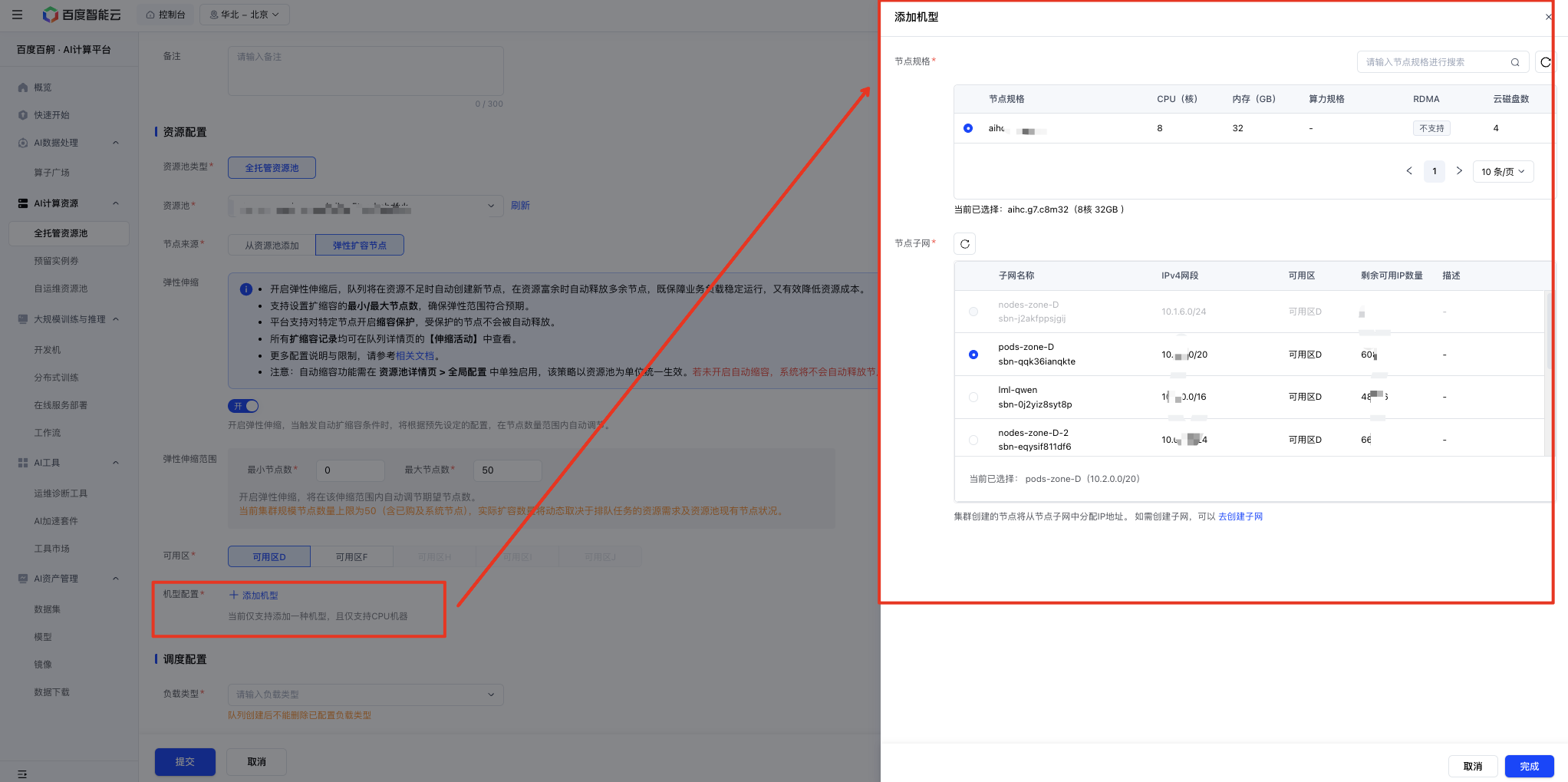Collapse the AI资产管理 section

pos(116,579)
